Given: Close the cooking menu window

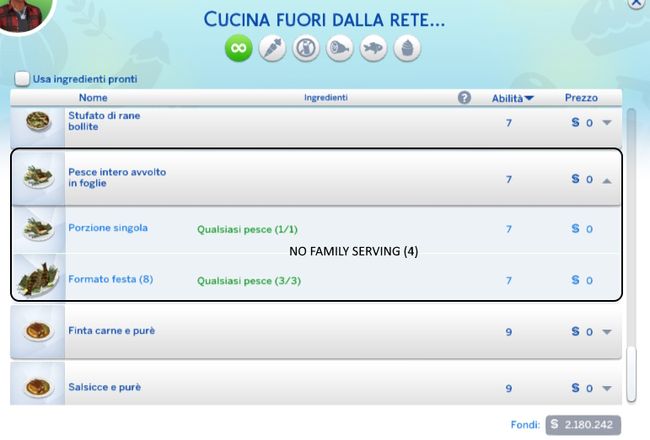Looking at the screenshot, I should tap(636, 4).
